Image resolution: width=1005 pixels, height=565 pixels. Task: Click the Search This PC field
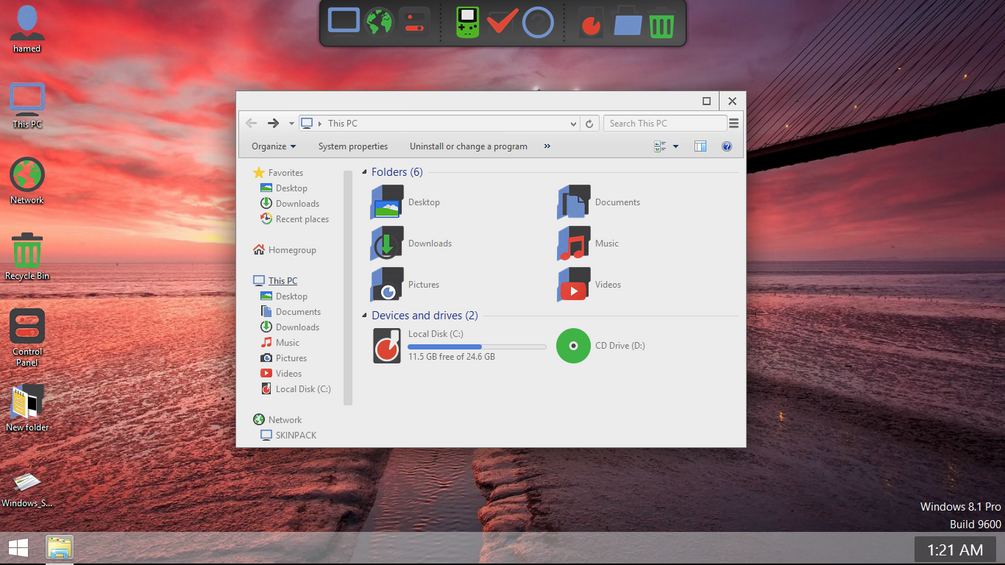click(x=665, y=123)
